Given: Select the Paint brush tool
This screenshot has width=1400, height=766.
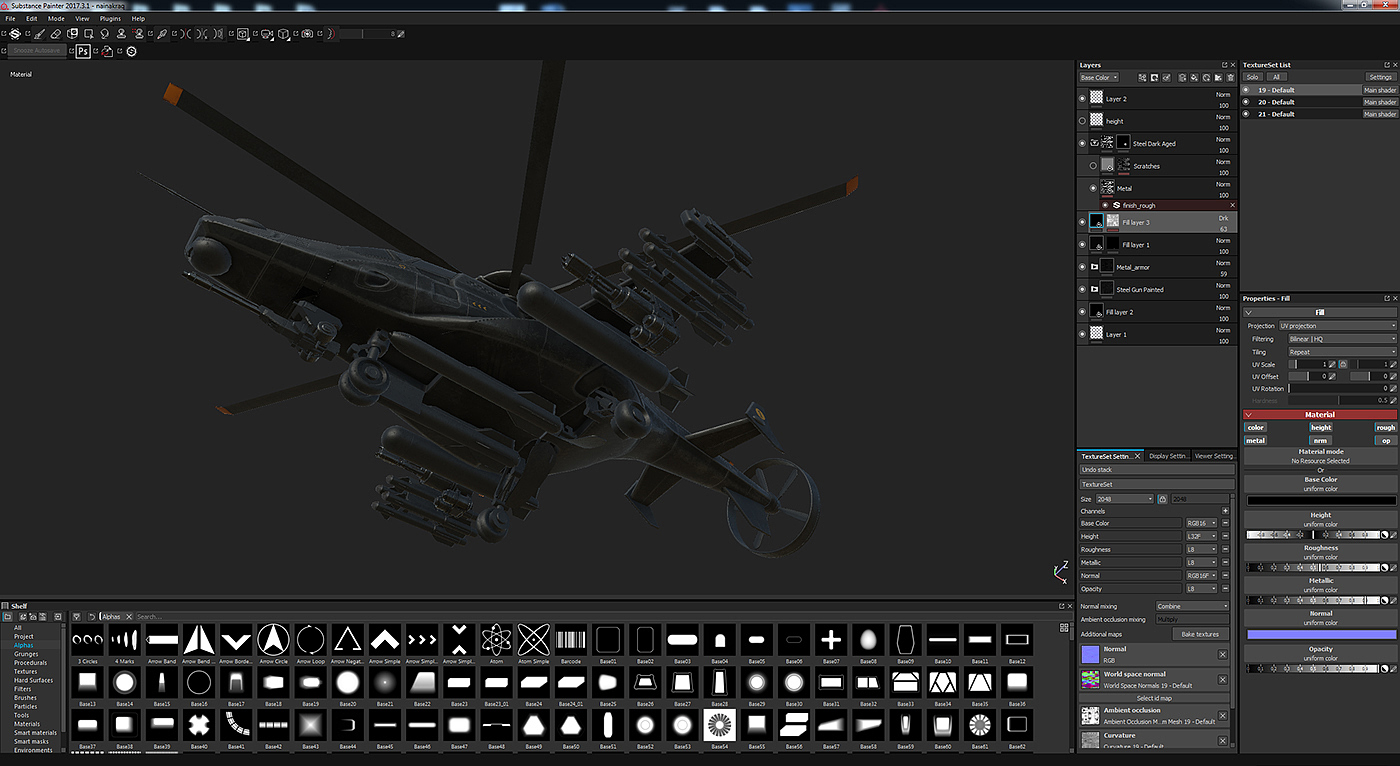Looking at the screenshot, I should pos(39,33).
